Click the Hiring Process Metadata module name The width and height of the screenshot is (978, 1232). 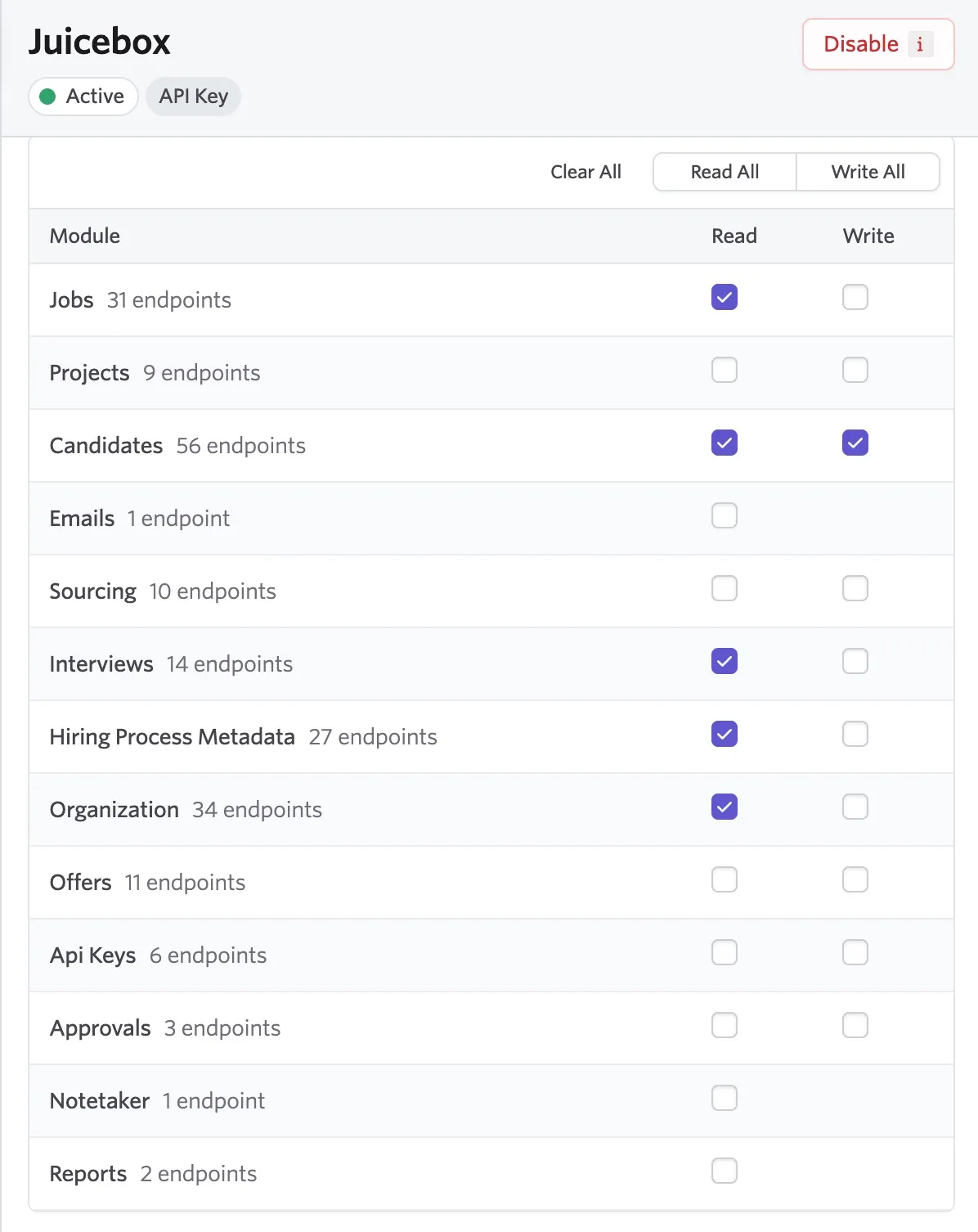[173, 737]
